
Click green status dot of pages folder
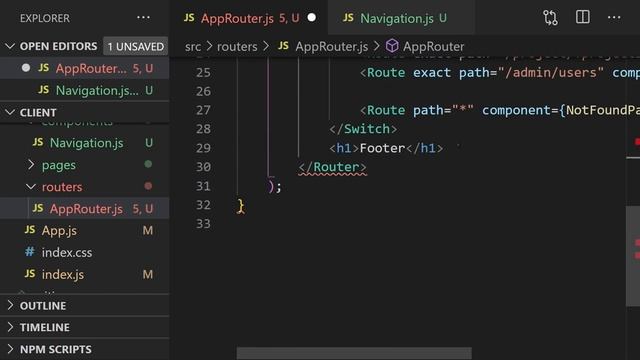tap(148, 164)
